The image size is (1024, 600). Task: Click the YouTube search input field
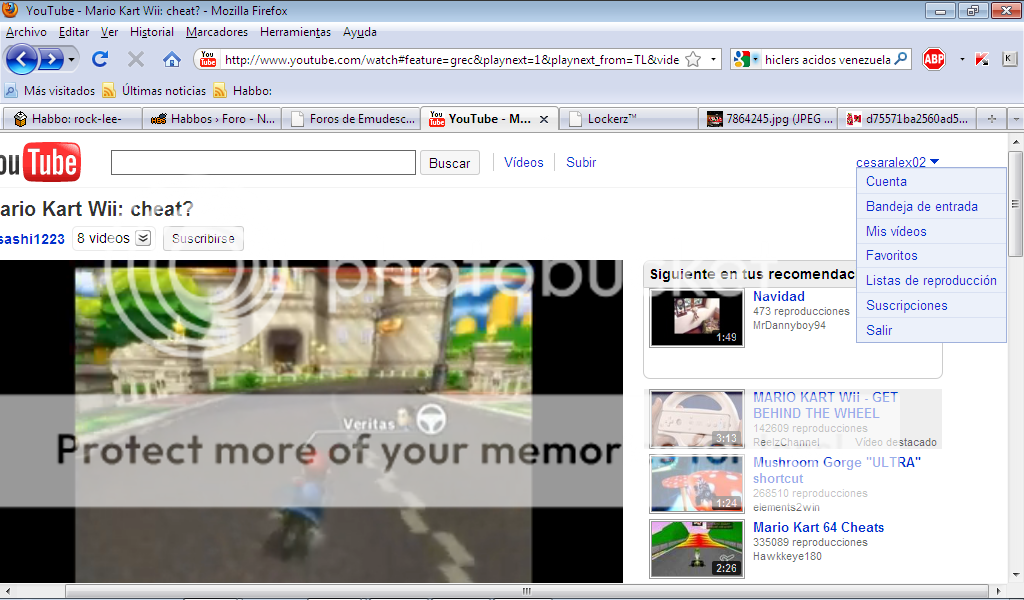263,163
